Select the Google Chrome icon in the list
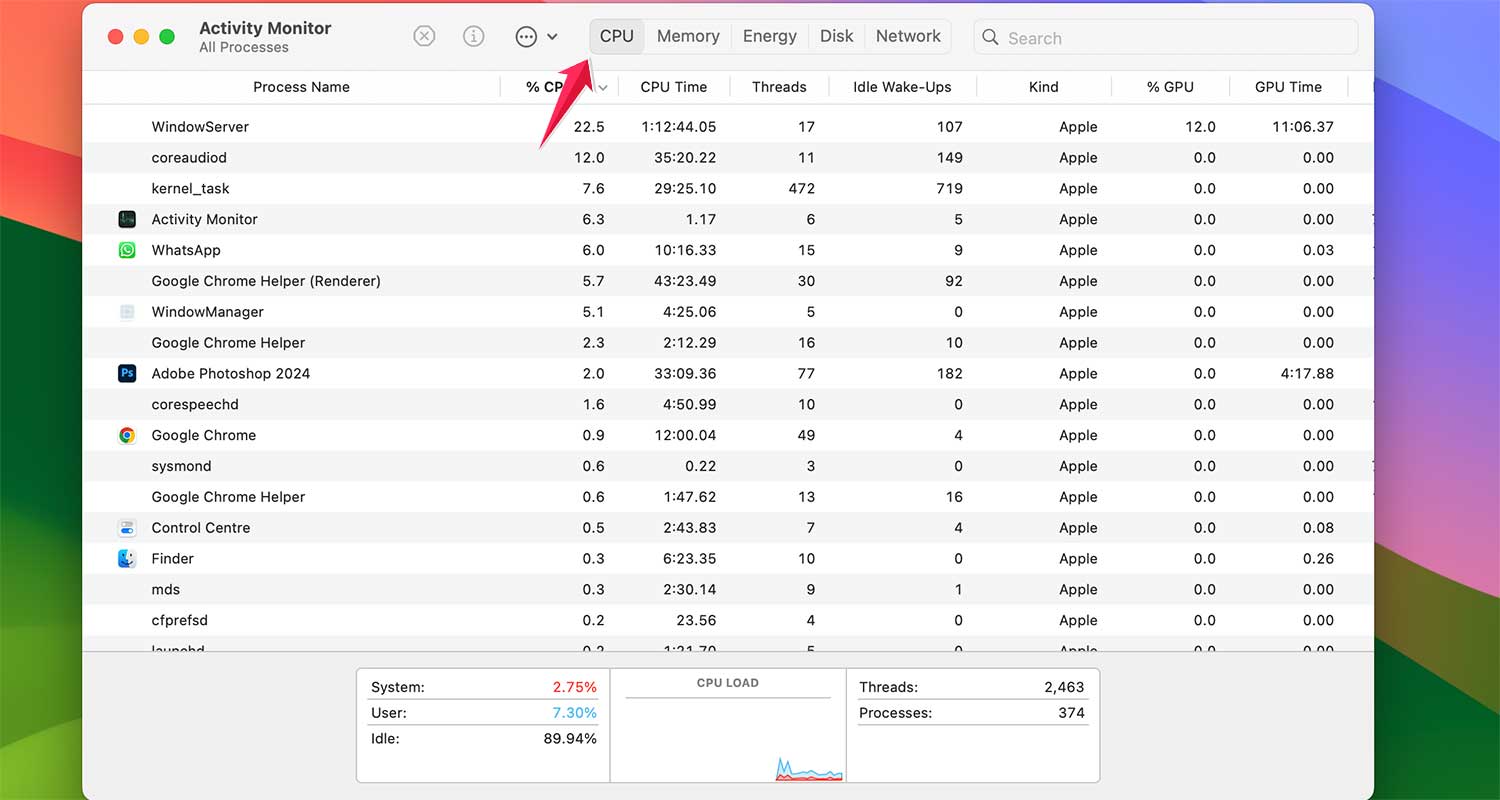The width and height of the screenshot is (1500, 800). [x=126, y=435]
